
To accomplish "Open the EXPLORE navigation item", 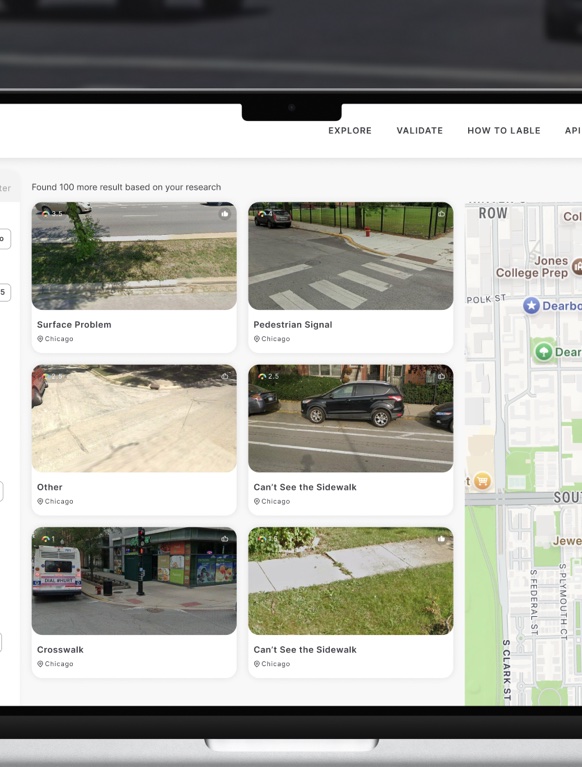I will (x=350, y=131).
